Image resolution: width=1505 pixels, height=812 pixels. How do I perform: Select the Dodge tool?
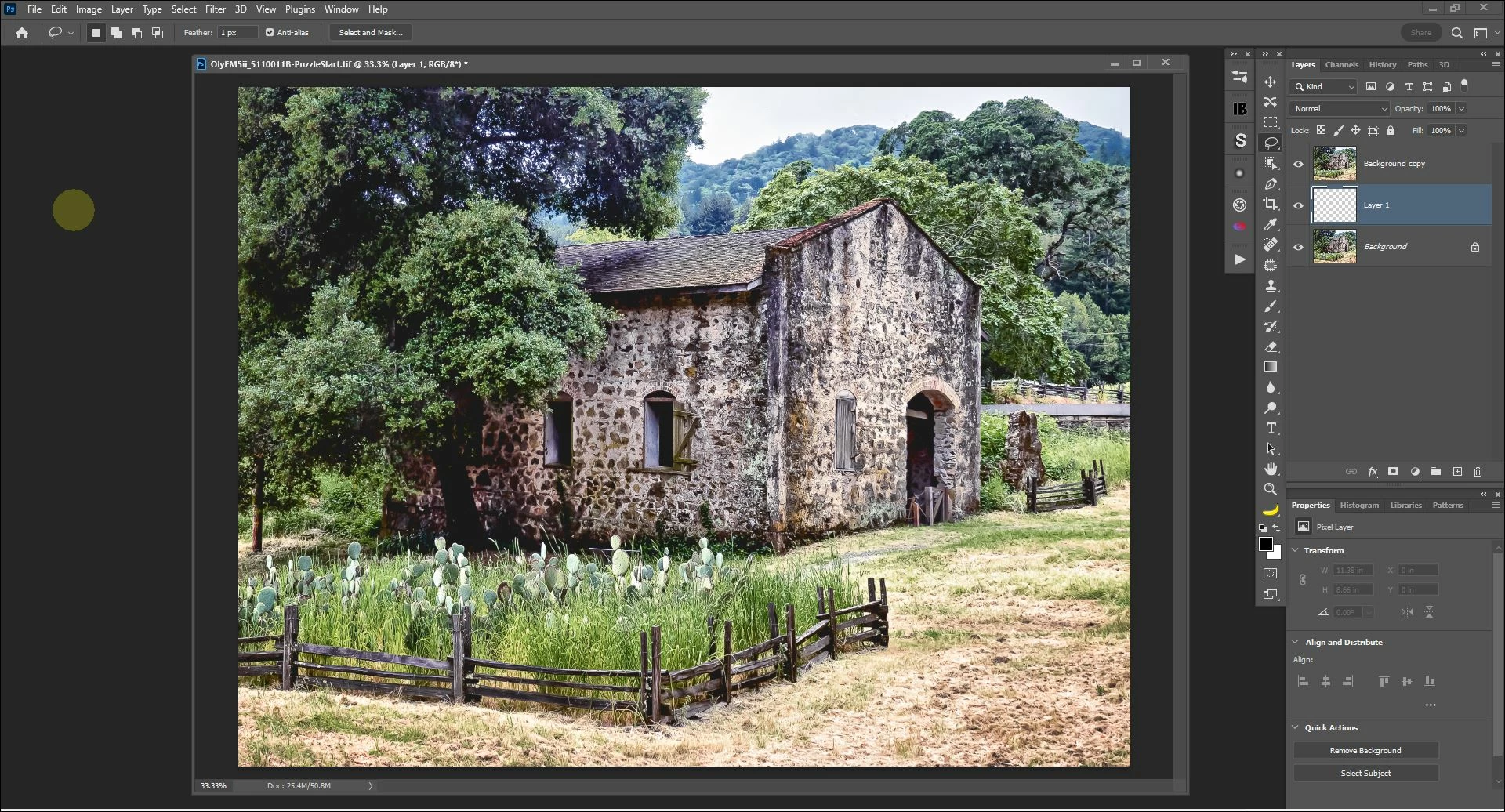1270,408
